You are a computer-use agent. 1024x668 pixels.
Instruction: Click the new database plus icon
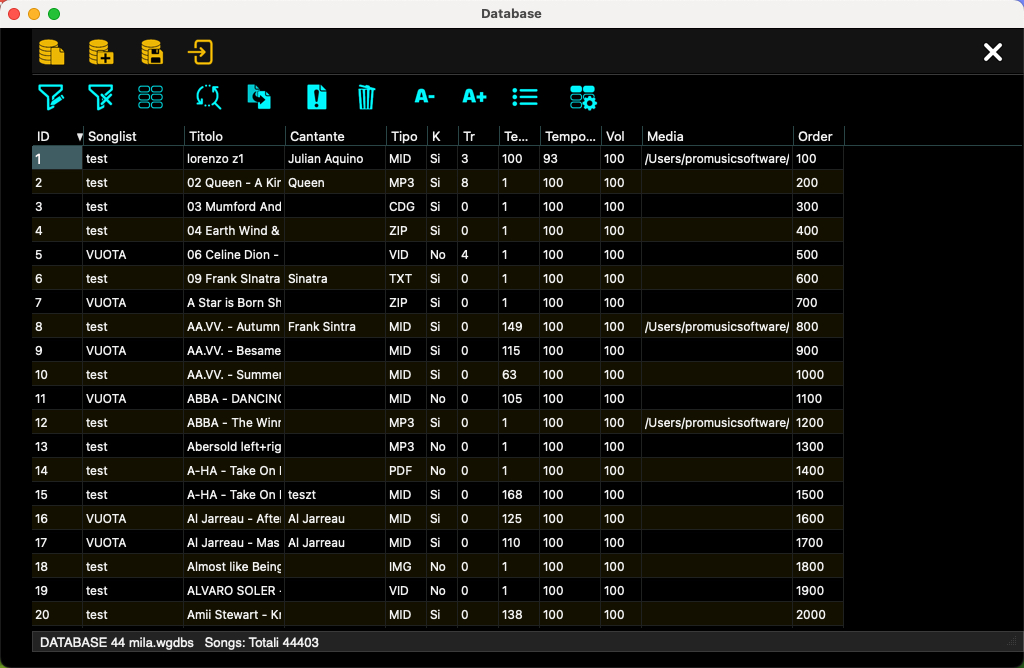tap(101, 52)
